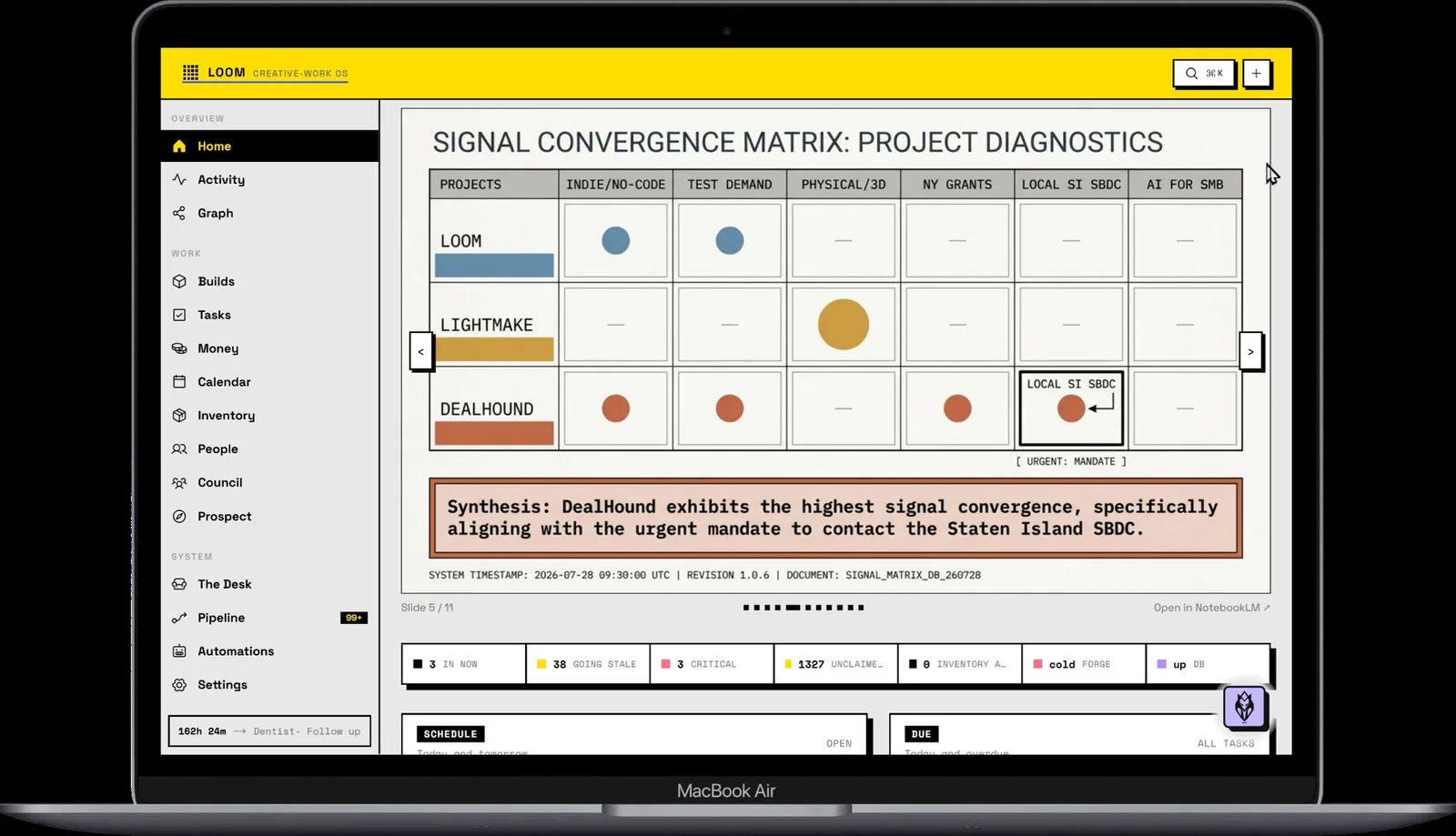Click the TEST DEMAND column header
The width and height of the screenshot is (1456, 836).
(x=730, y=185)
